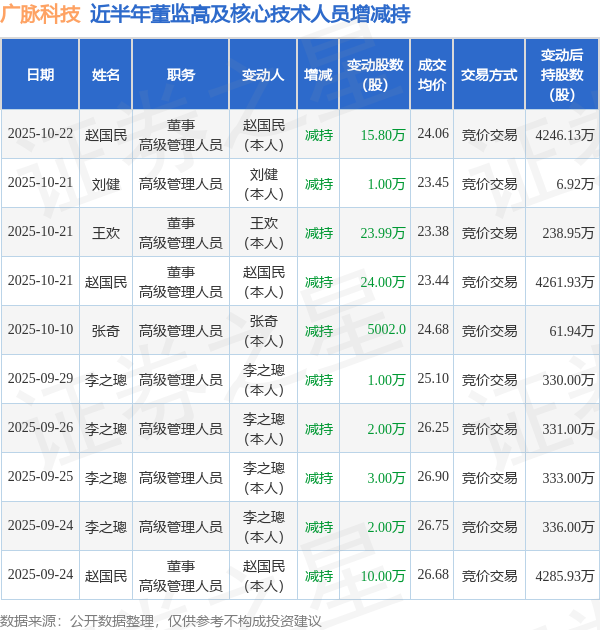This screenshot has width=600, height=630.
Task: Click the name cell 张奇
Action: tap(106, 331)
